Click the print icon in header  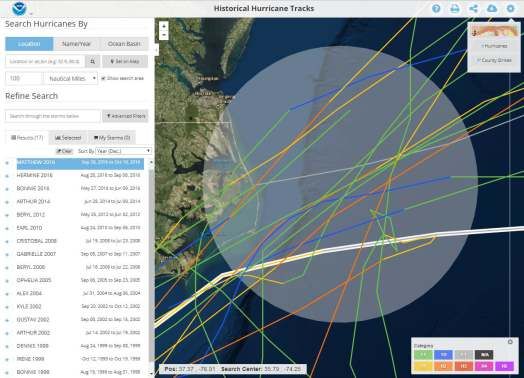point(455,8)
